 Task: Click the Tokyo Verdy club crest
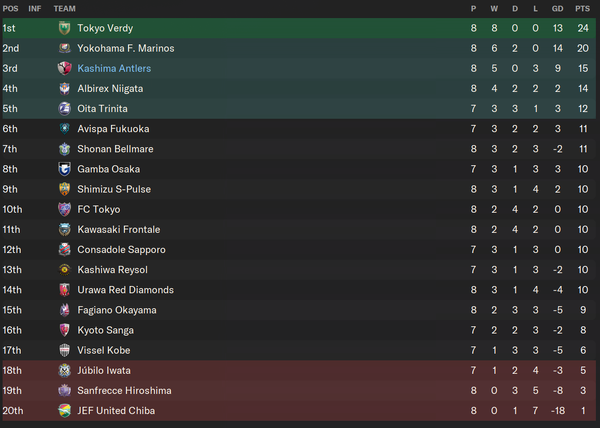tap(64, 28)
